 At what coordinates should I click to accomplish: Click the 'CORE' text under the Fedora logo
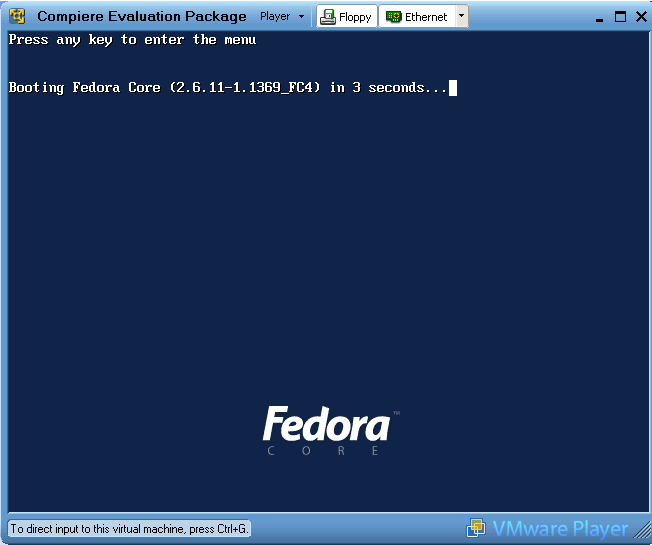pos(324,451)
